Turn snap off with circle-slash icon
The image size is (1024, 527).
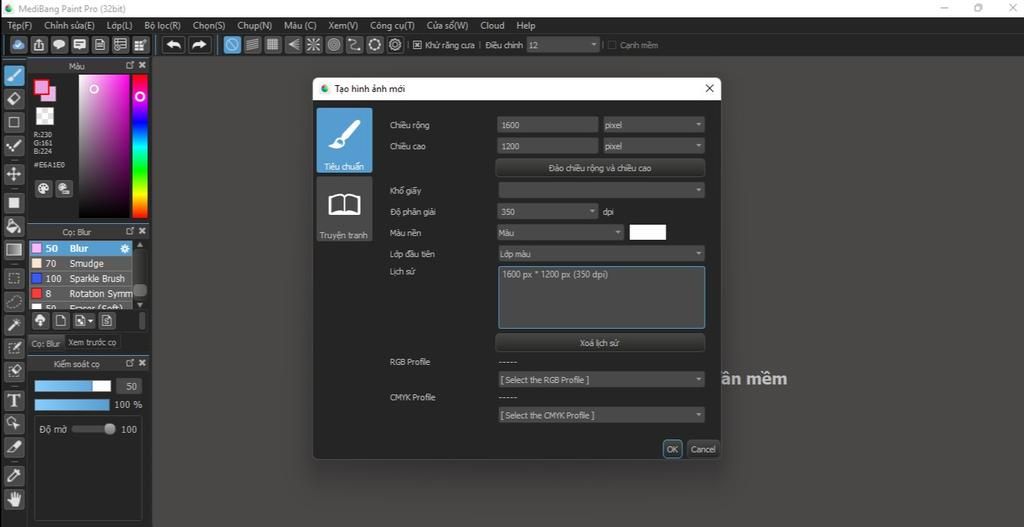point(232,45)
